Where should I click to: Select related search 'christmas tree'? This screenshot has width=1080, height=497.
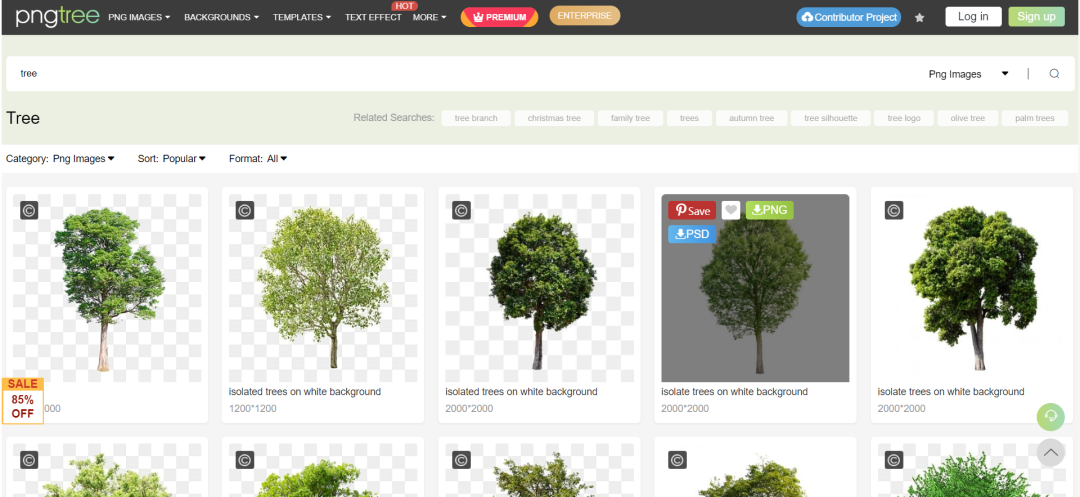click(x=554, y=118)
